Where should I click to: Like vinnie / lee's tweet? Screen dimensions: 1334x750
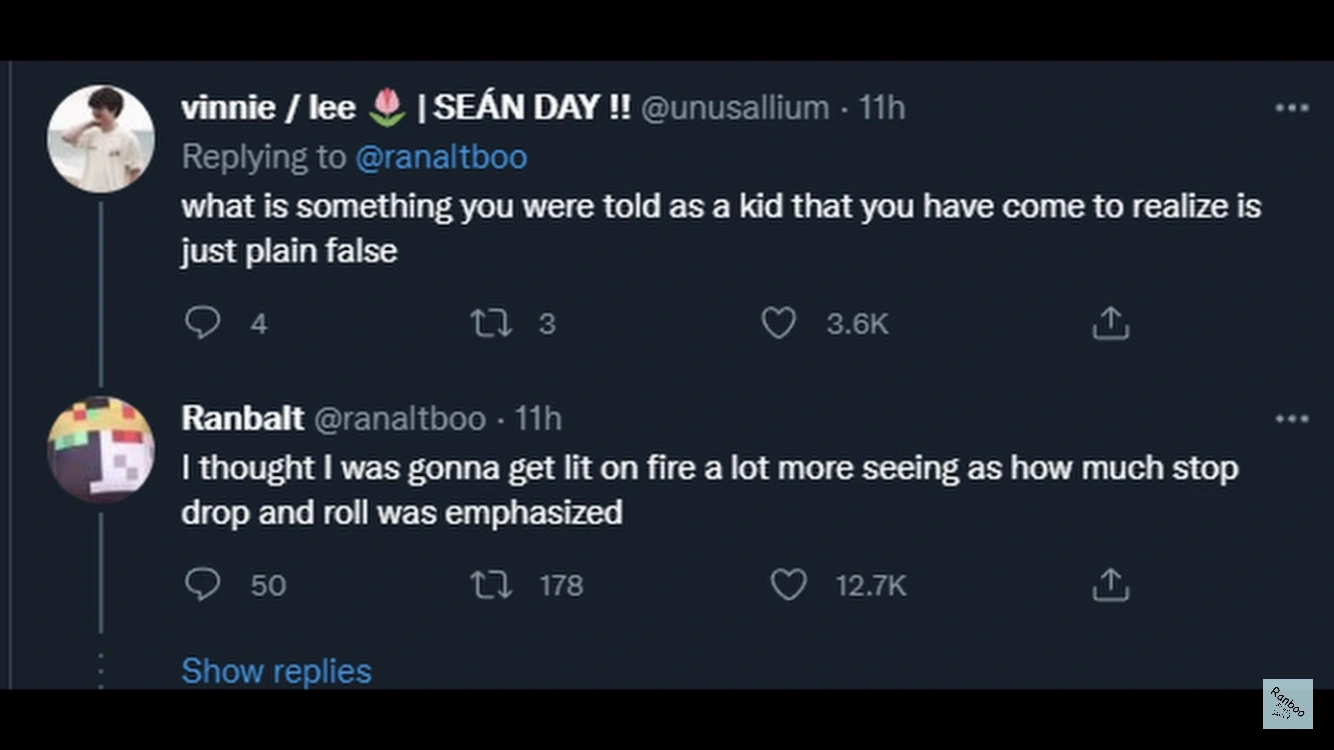tap(779, 323)
